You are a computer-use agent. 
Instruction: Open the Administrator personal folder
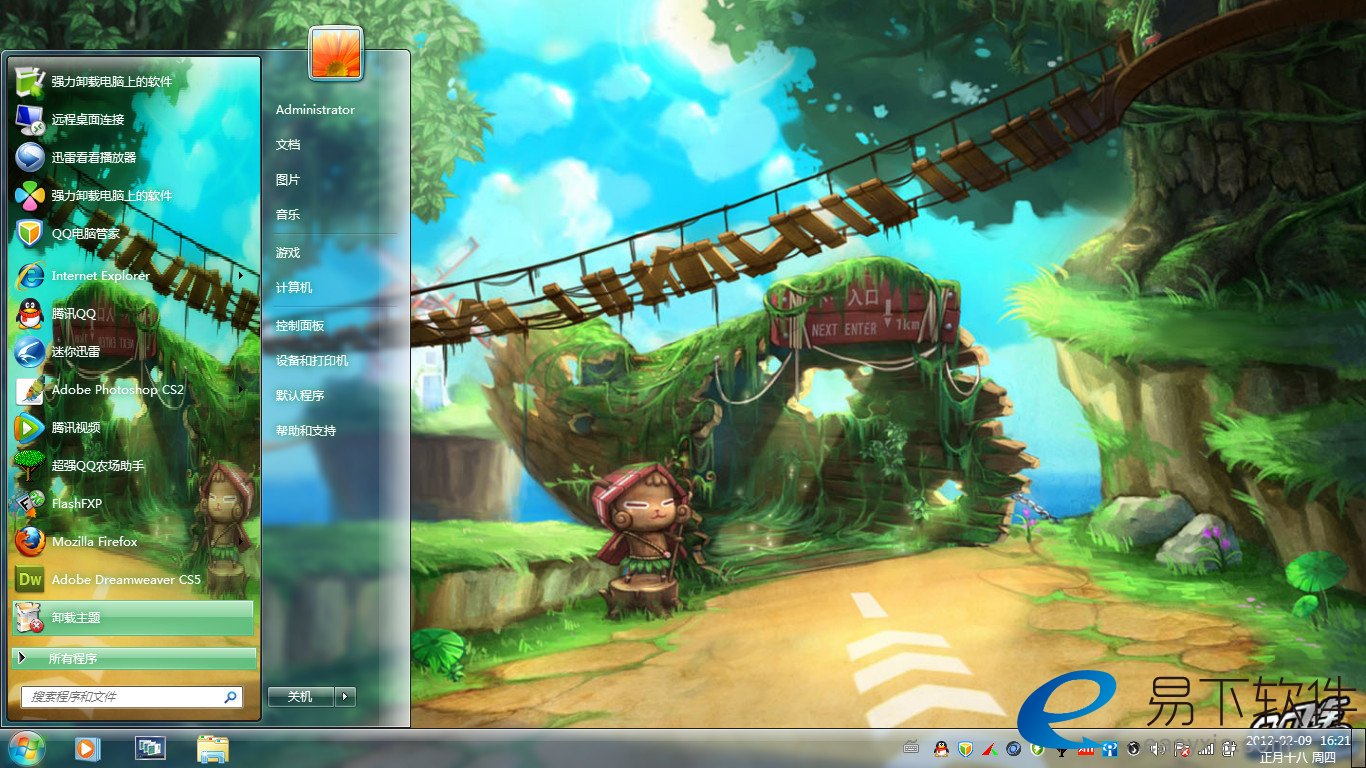[315, 110]
